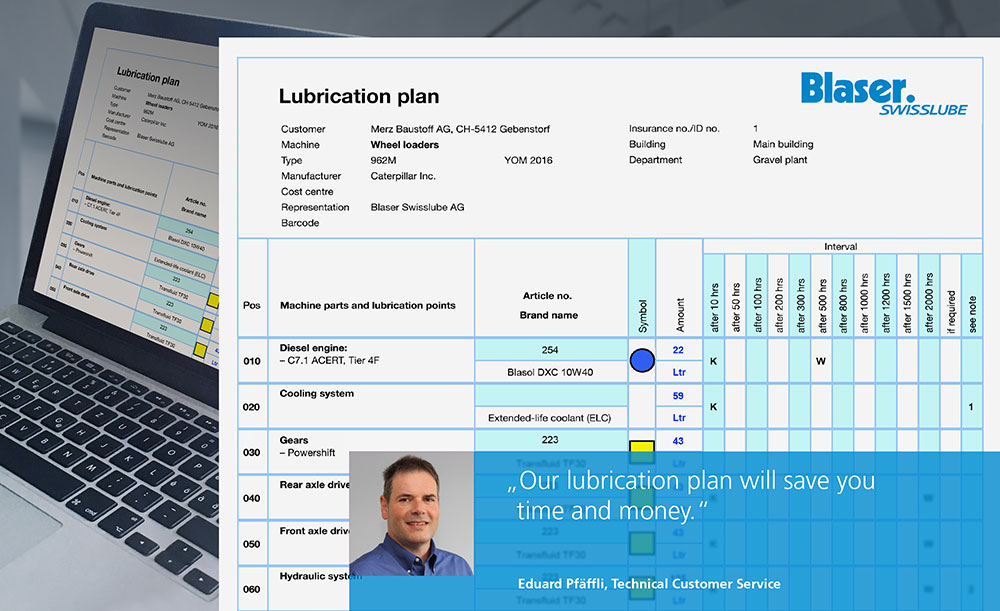Viewport: 1000px width, 611px height.
Task: Select amount '22' in Diesel engine row
Action: pyautogui.click(x=678, y=350)
